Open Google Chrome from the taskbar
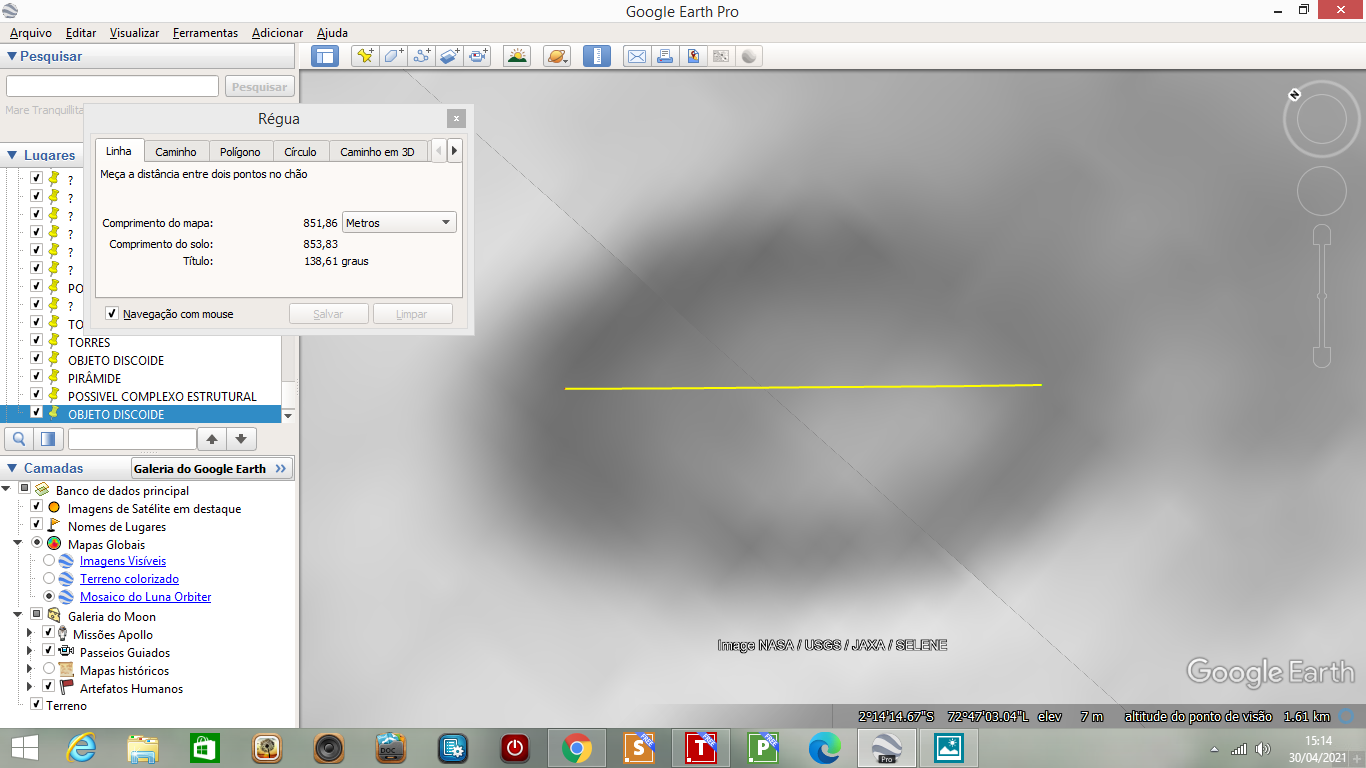 tap(576, 748)
